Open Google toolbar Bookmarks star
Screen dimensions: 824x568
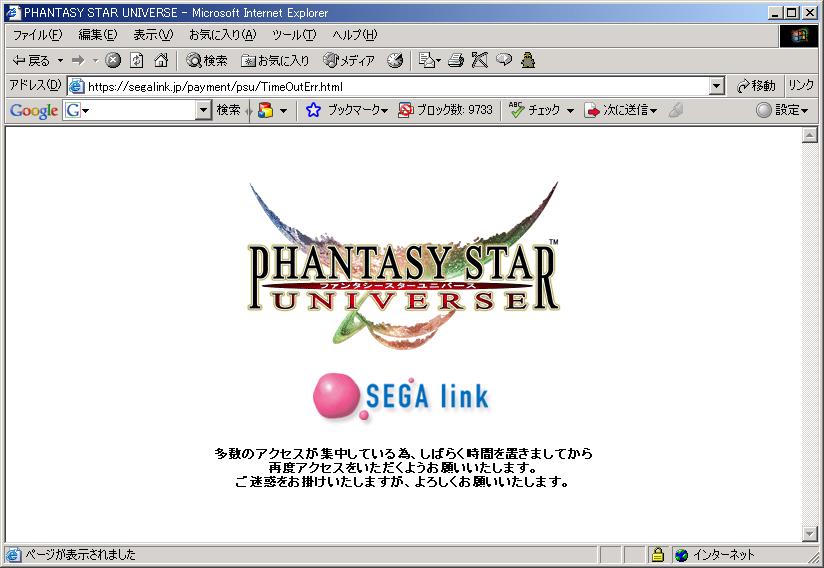tap(313, 110)
